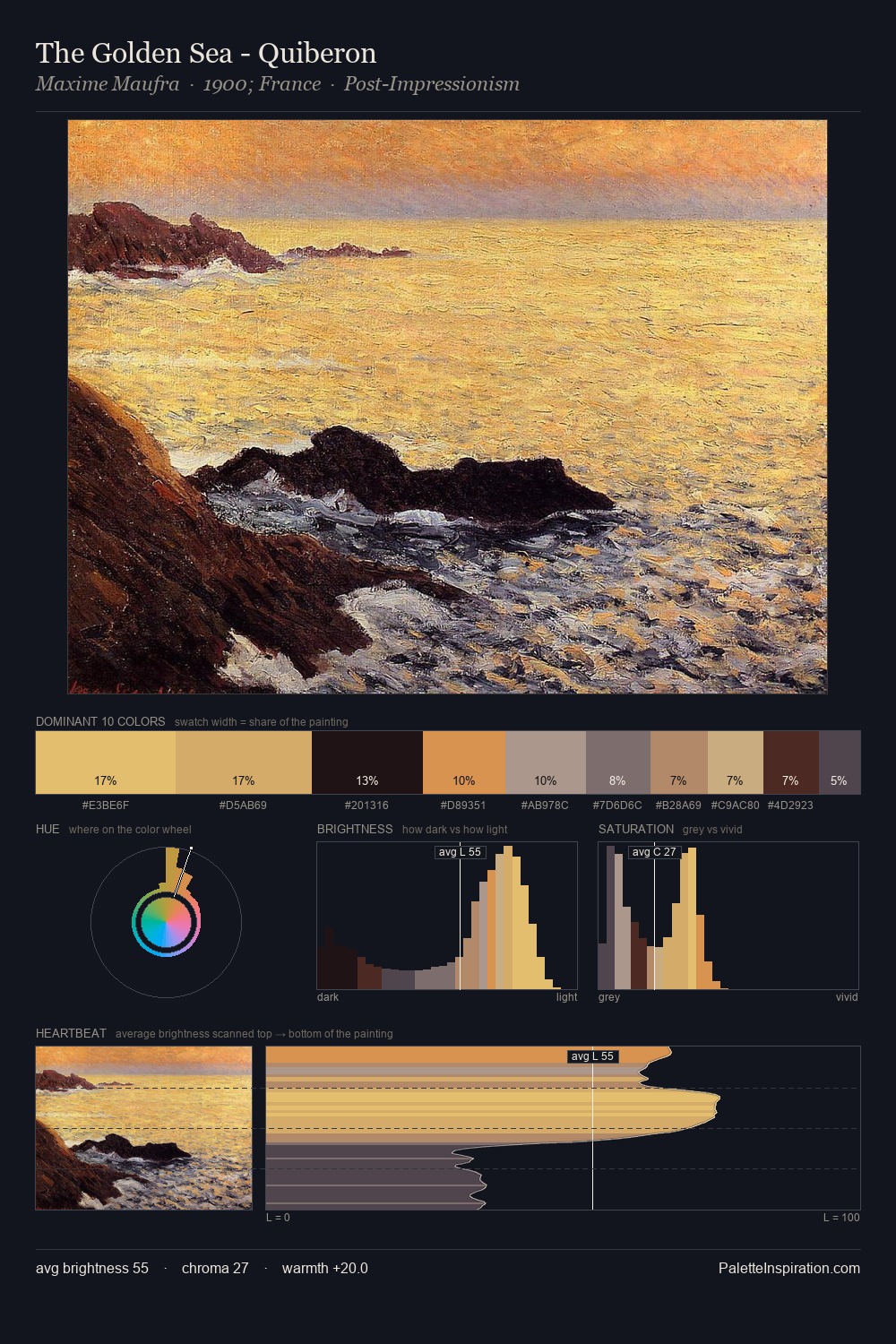Pick the #B28A69 brown swatch
Image resolution: width=896 pixels, height=1344 pixels.
679,762
